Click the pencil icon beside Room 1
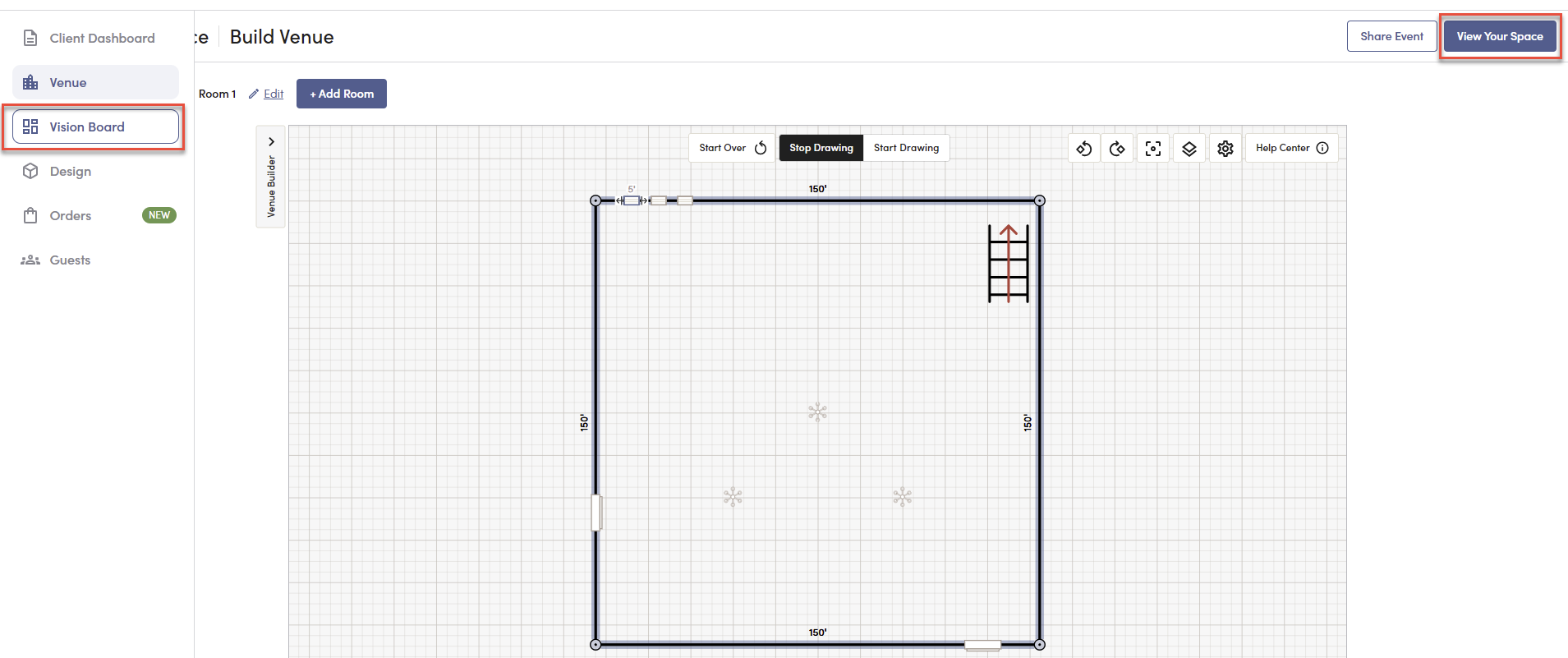 tap(254, 94)
